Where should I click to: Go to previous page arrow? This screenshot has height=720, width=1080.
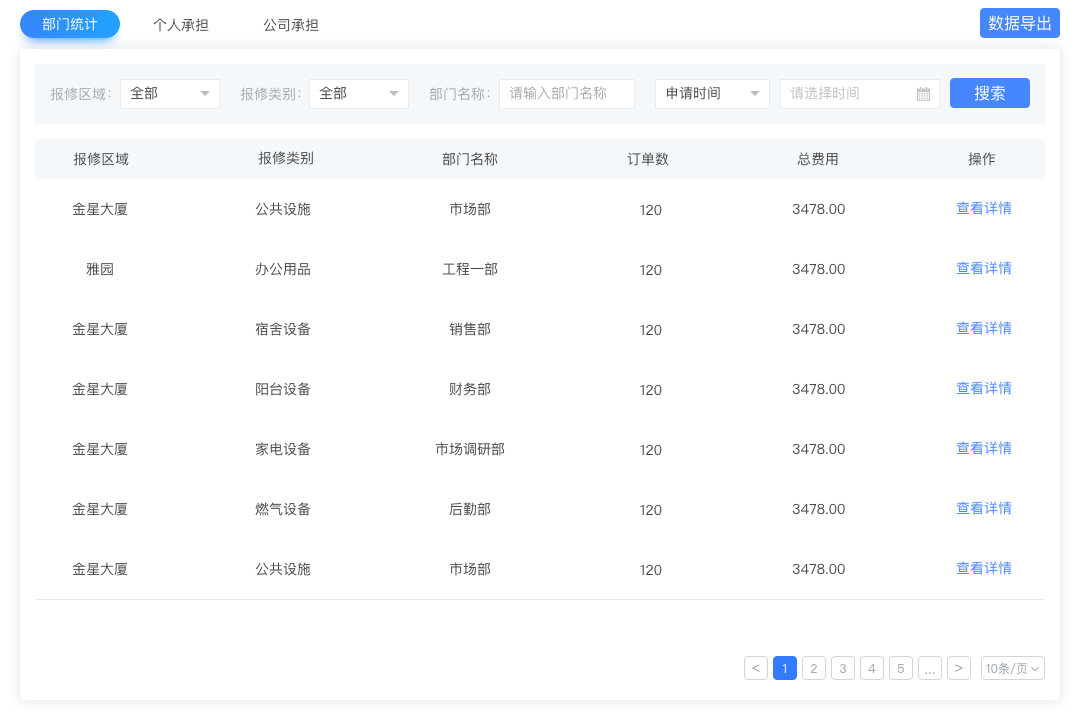click(756, 668)
